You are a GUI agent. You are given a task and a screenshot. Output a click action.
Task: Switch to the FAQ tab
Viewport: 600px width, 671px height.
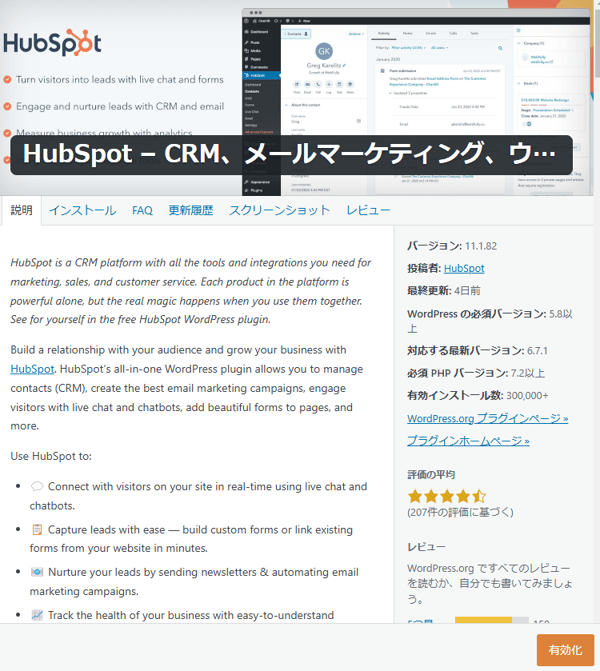(x=142, y=211)
